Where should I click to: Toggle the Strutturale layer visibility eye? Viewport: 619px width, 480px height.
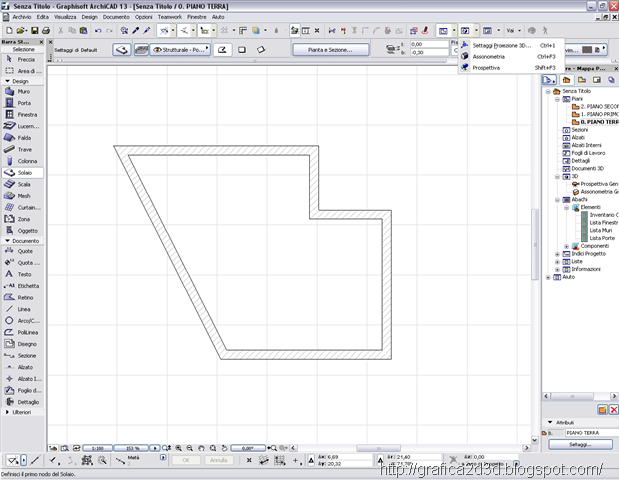[x=157, y=50]
